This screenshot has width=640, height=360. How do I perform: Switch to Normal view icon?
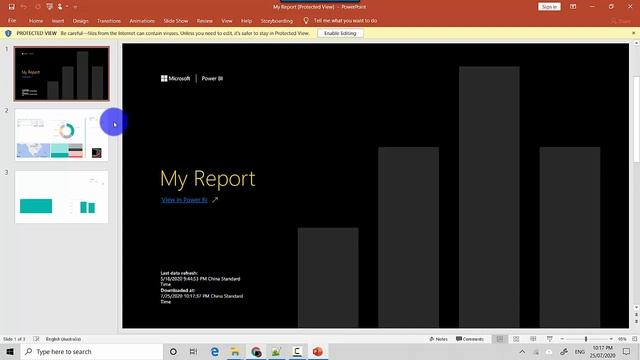click(500, 339)
